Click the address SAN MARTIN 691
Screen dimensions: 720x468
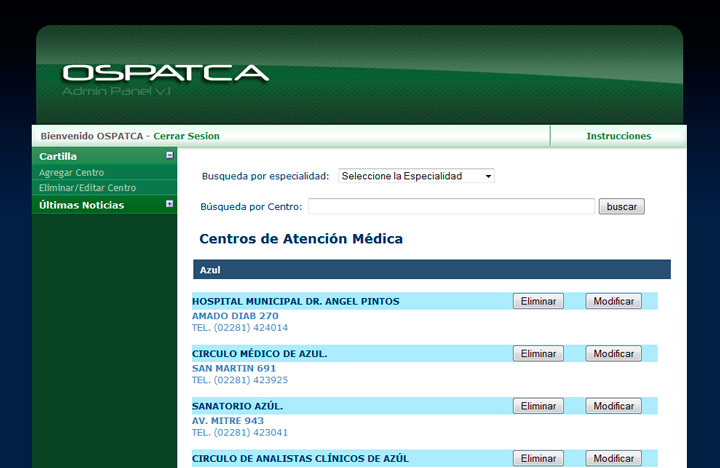click(234, 368)
